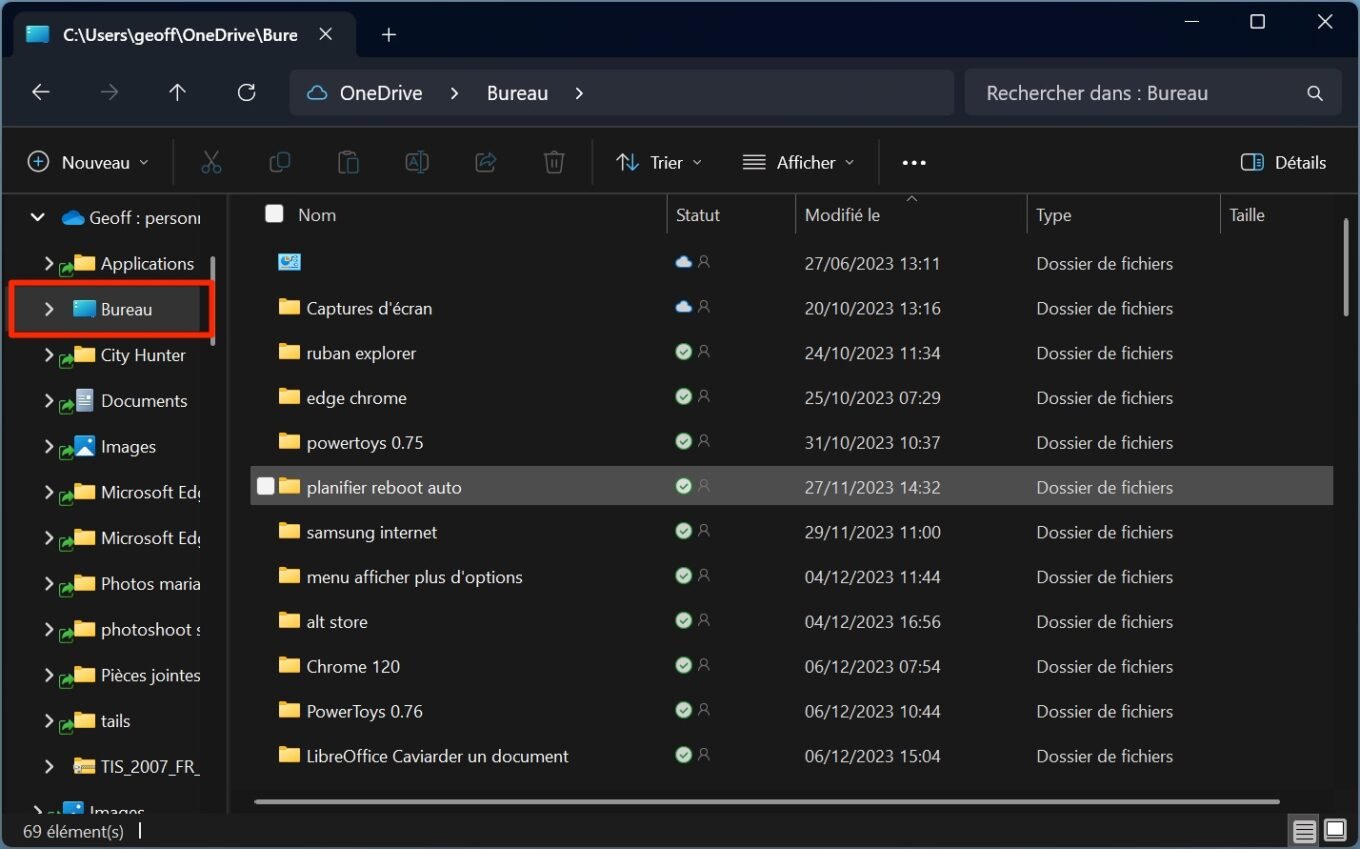Image resolution: width=1360 pixels, height=849 pixels.
Task: Collapse the Geoff : personnel tree node
Action: pos(37,217)
